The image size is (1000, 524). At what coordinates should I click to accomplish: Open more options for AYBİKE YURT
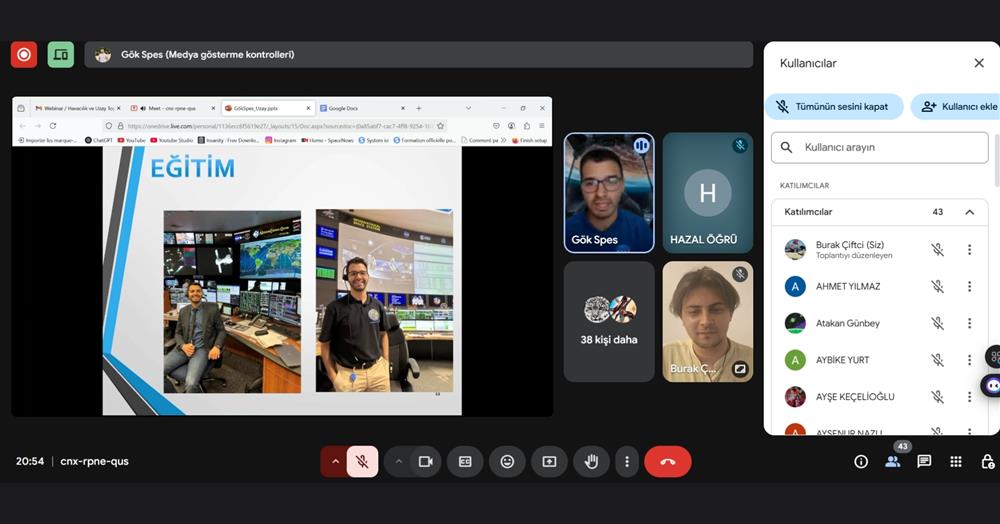pyautogui.click(x=969, y=360)
